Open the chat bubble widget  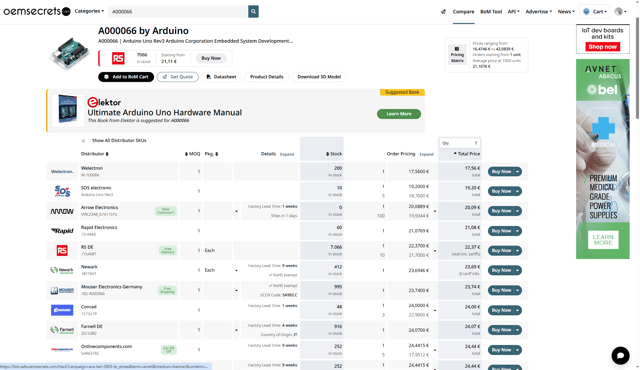coord(620,355)
